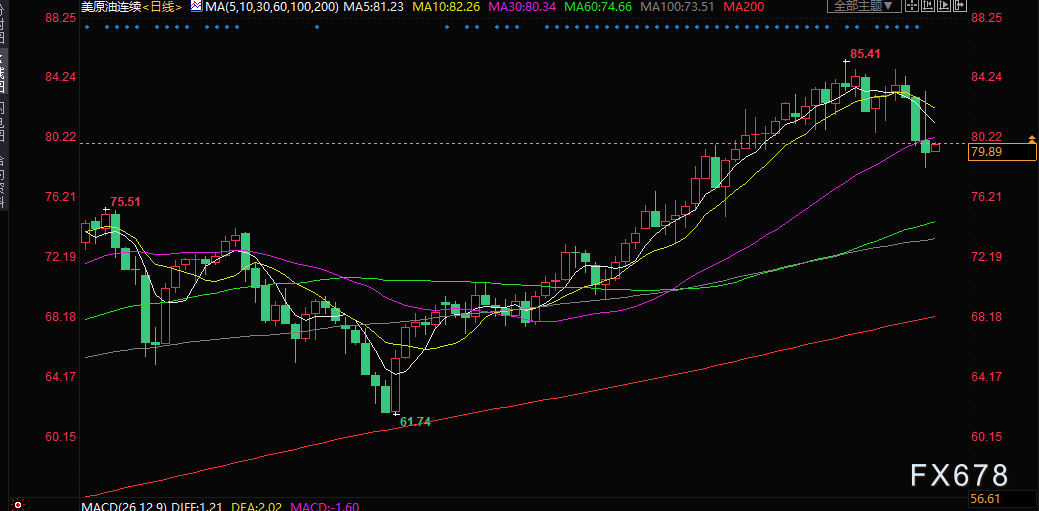Click the MACD(26,12,9) indicator label

[x=123, y=506]
